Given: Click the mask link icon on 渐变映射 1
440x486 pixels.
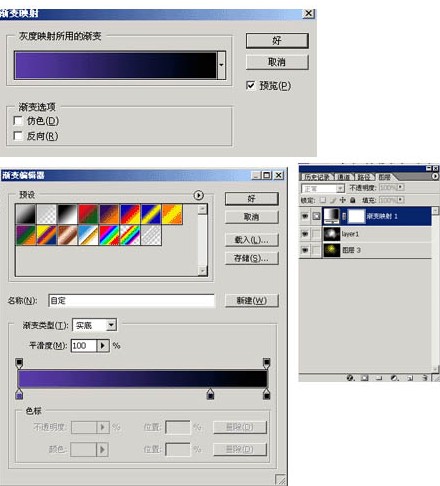Looking at the screenshot, I should pos(344,216).
